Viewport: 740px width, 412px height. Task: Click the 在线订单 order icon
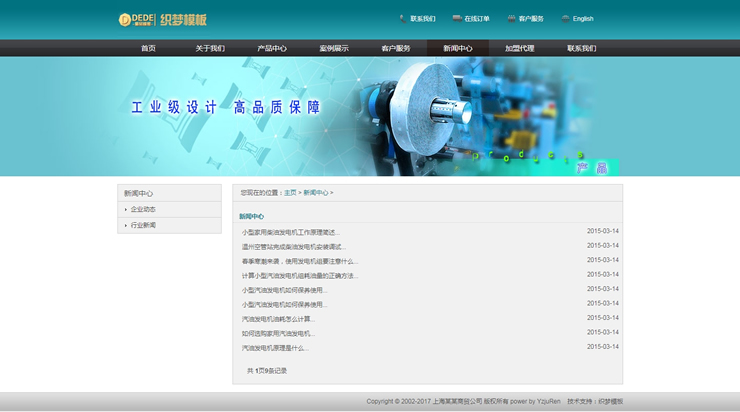(457, 18)
